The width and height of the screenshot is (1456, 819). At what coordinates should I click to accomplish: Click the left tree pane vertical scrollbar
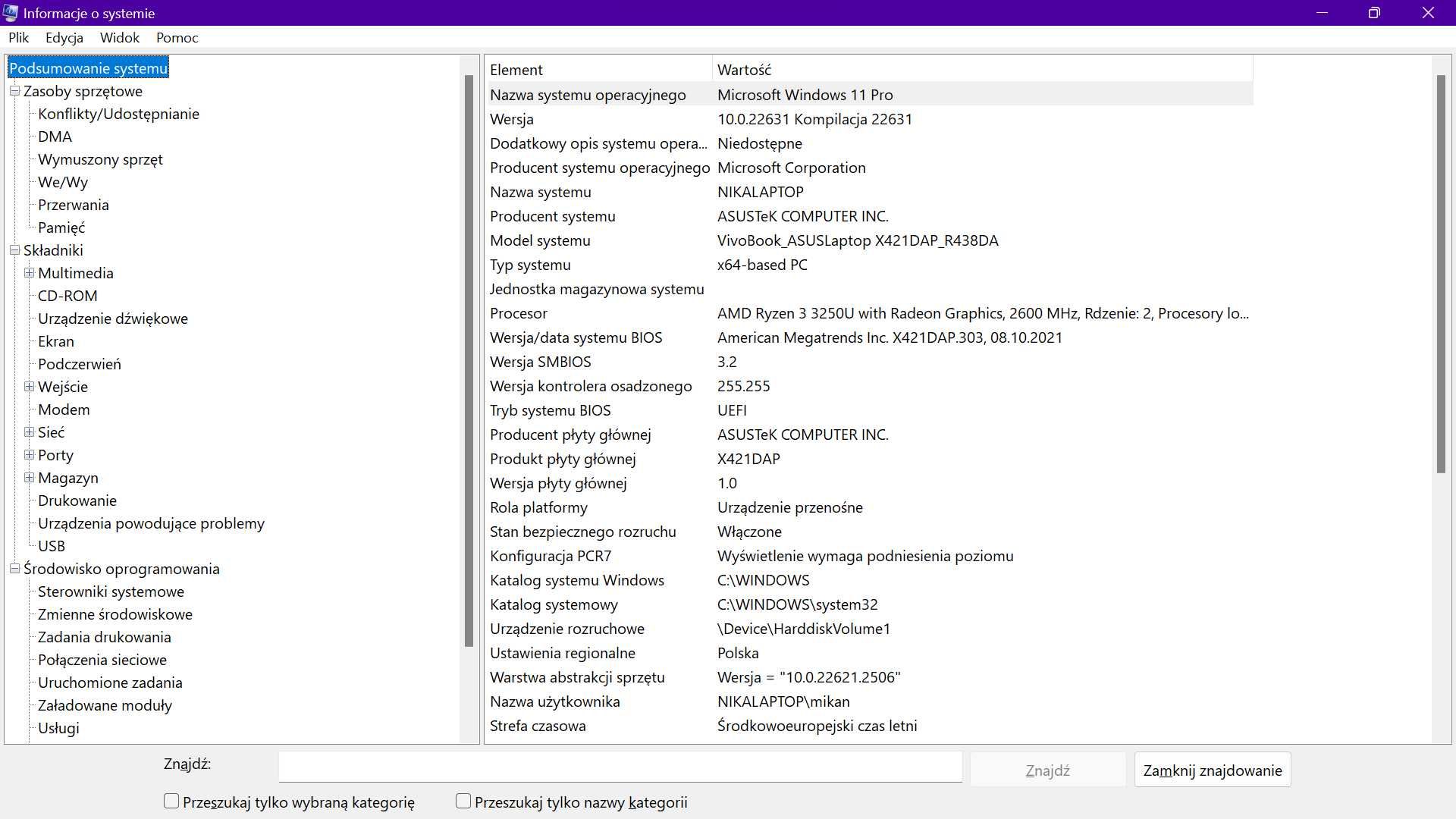469,360
